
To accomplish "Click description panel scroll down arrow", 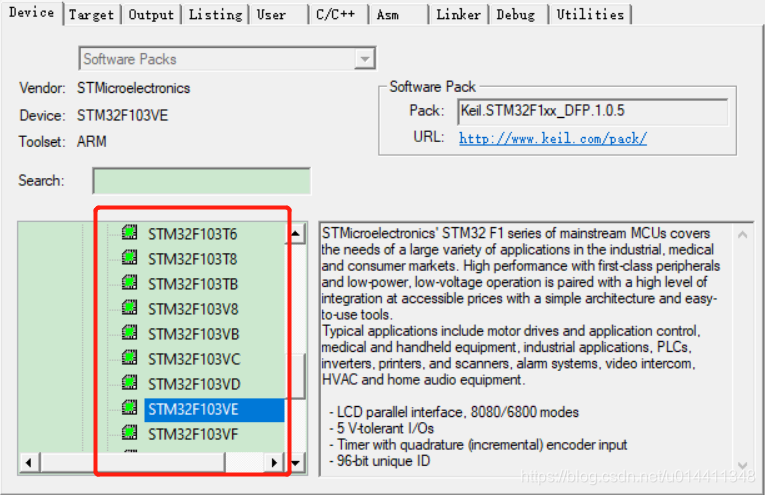I will 743,465.
